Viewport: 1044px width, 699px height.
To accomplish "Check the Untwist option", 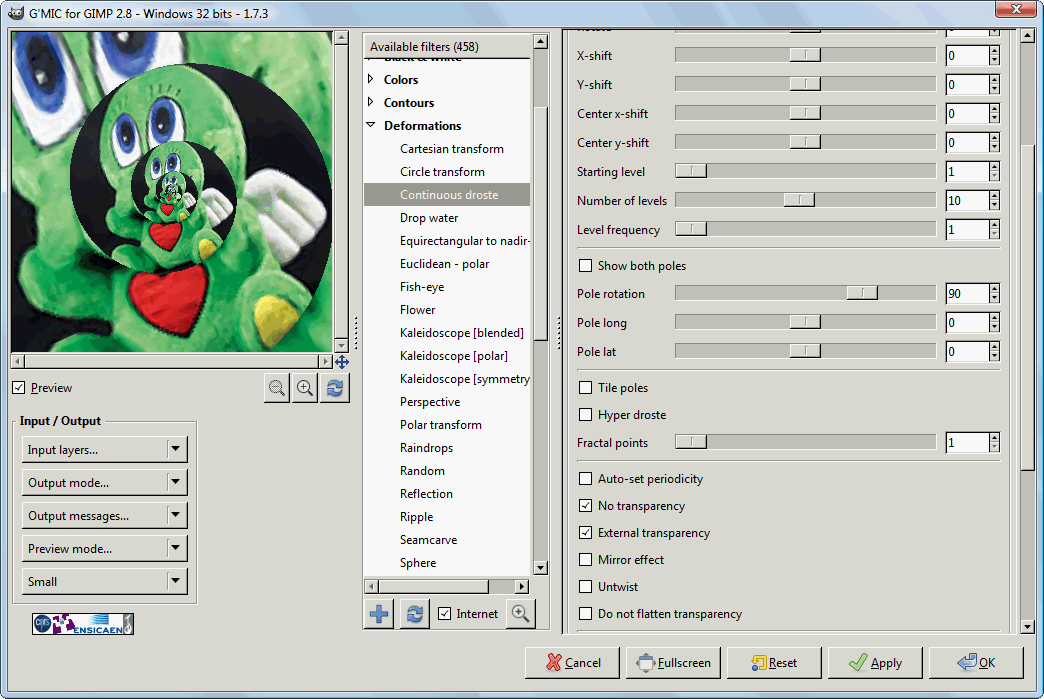I will tap(585, 586).
